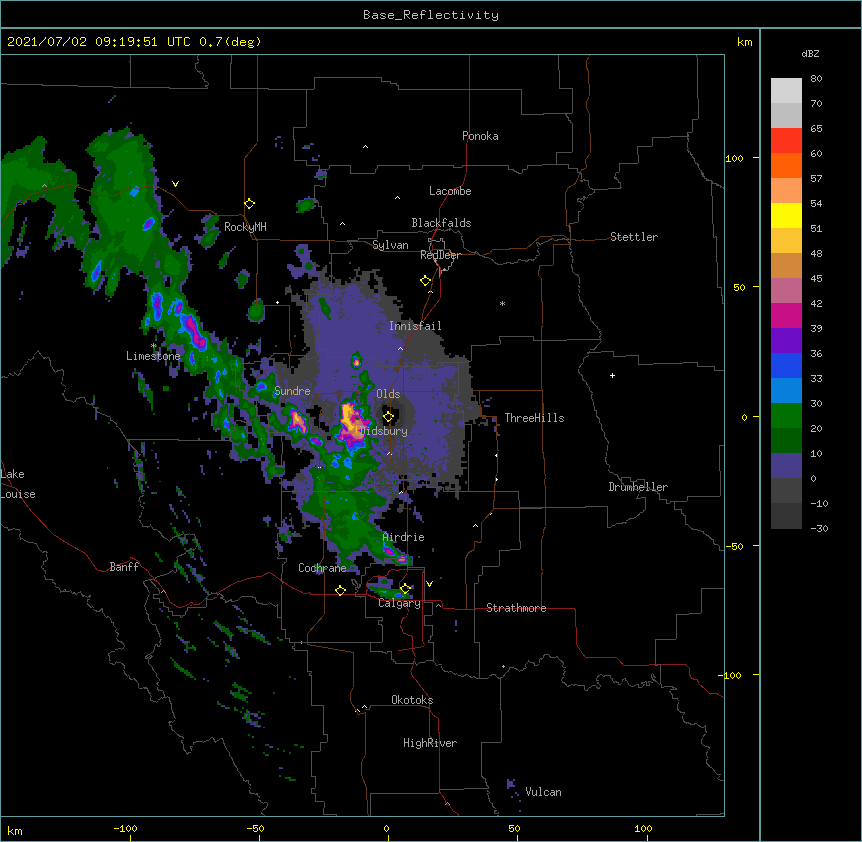This screenshot has width=862, height=842.
Task: Click the yellow diamond marker above Calgary label
Action: coord(405,589)
